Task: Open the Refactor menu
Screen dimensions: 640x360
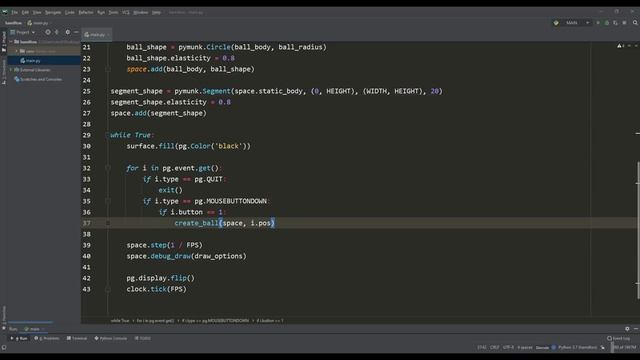Action: 86,12
